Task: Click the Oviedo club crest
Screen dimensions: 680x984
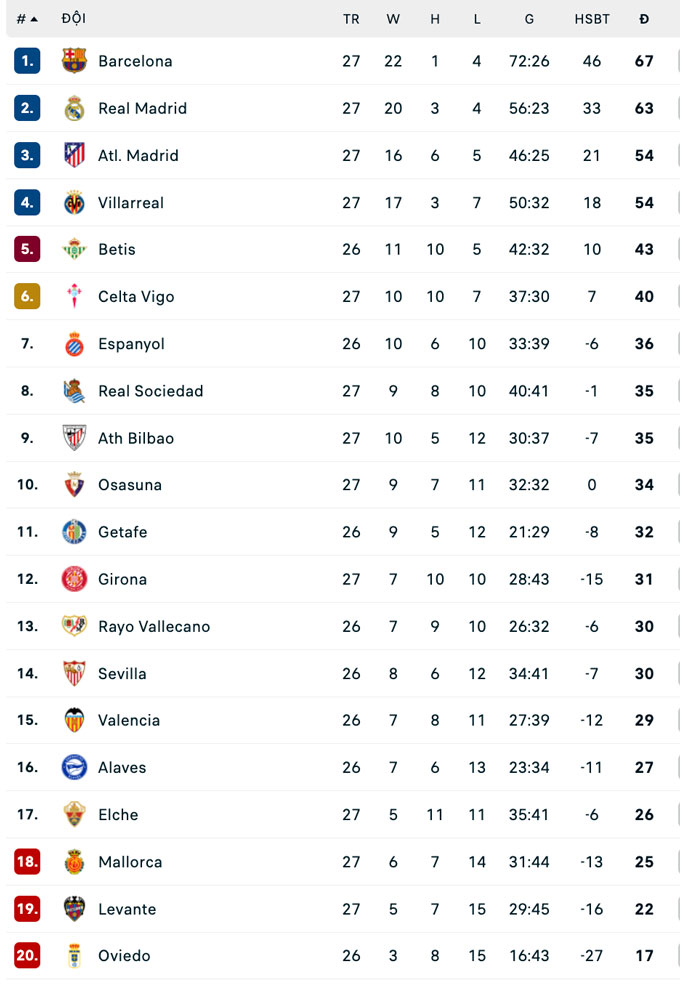Action: coord(74,956)
